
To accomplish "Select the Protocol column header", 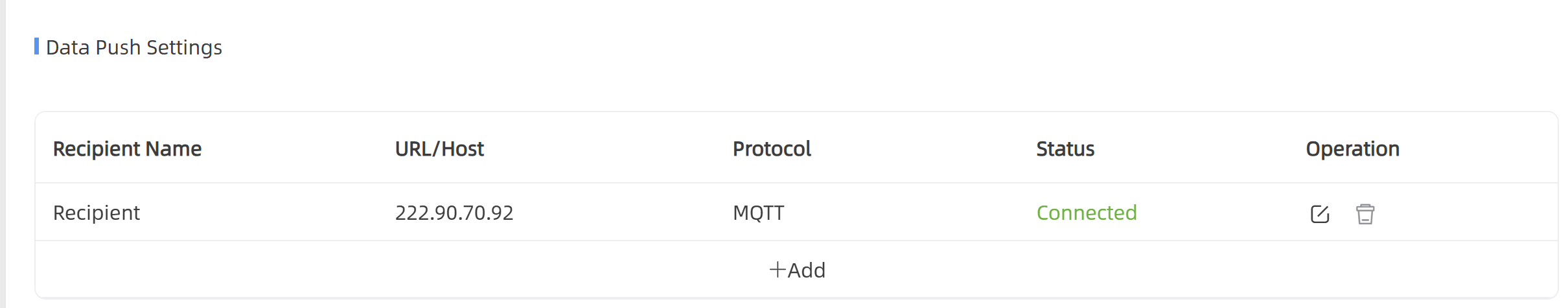I will coord(771,149).
